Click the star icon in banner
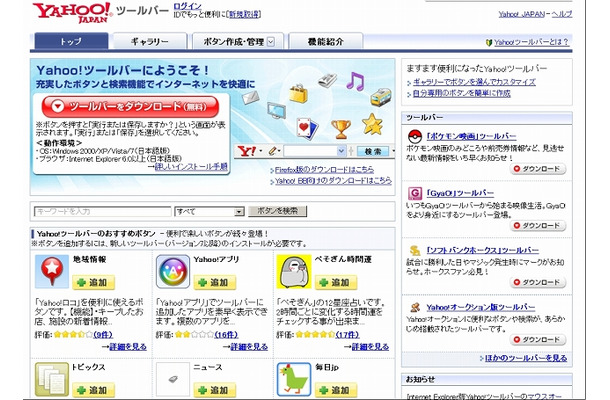 point(372,124)
